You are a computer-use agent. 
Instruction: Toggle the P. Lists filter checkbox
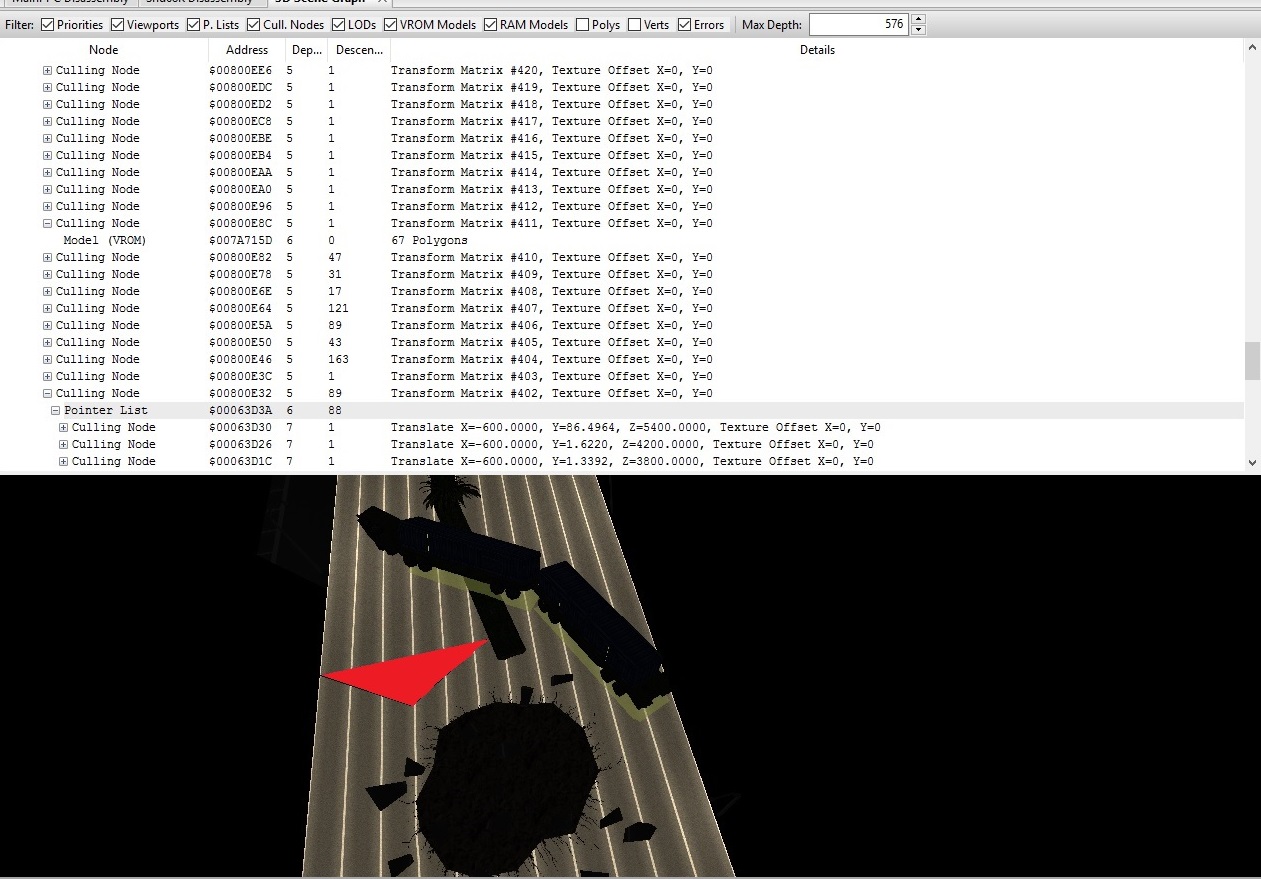pyautogui.click(x=193, y=25)
